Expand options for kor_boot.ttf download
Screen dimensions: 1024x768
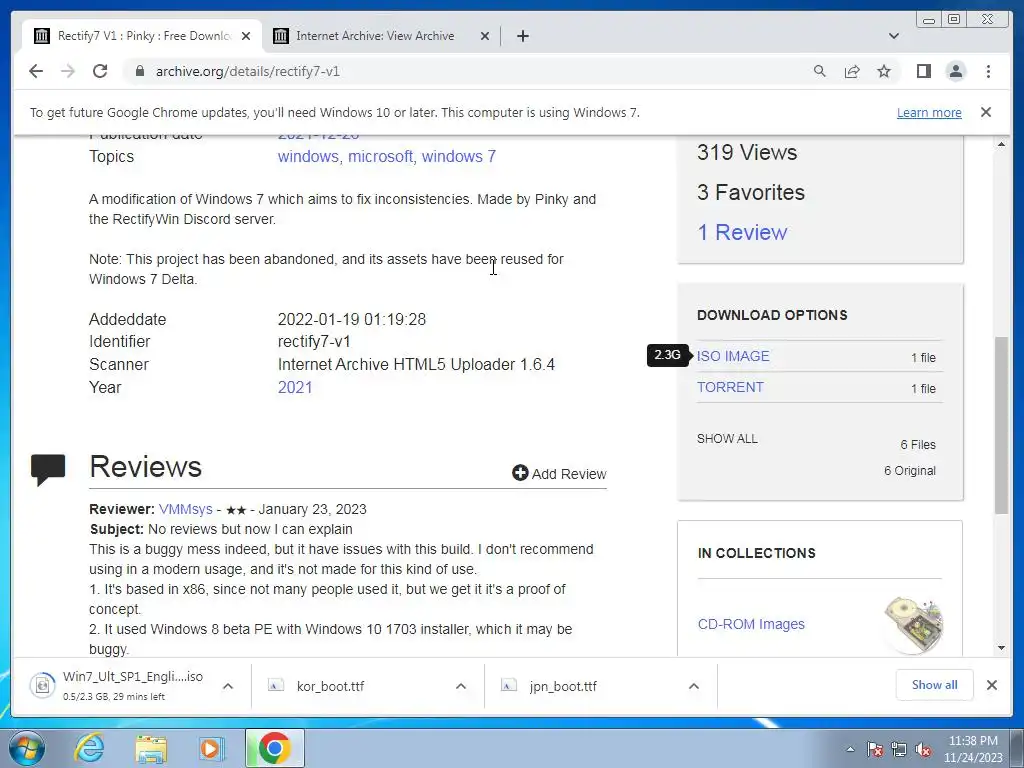point(460,686)
